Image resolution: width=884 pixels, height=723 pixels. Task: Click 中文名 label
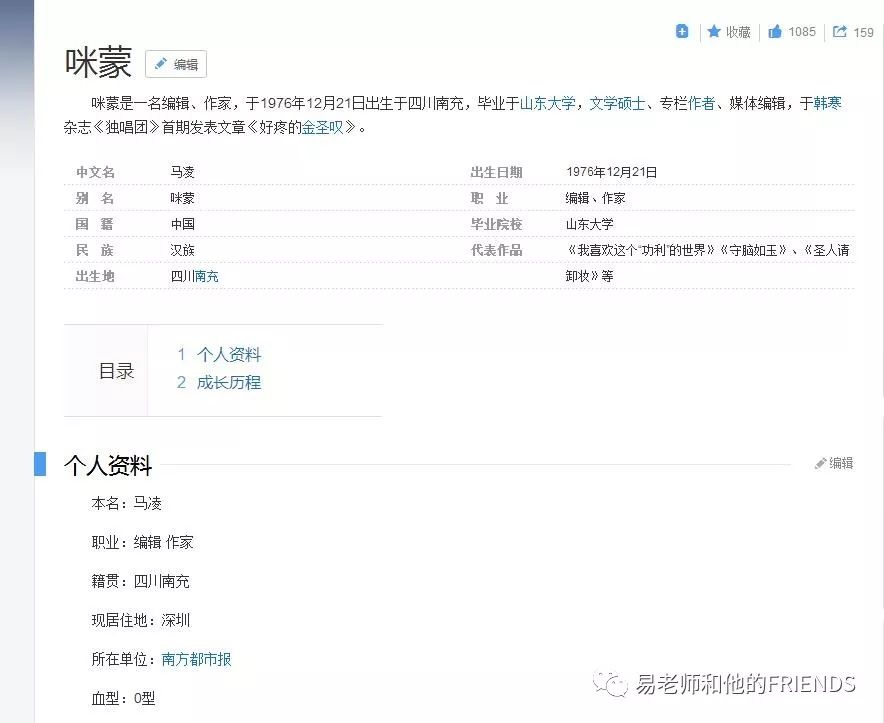(95, 172)
